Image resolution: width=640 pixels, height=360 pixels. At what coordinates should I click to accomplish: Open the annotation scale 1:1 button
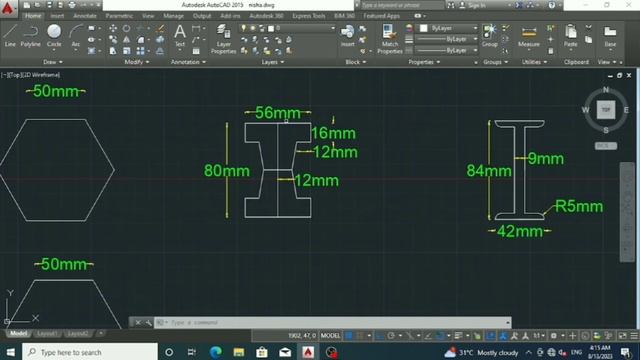pos(539,336)
